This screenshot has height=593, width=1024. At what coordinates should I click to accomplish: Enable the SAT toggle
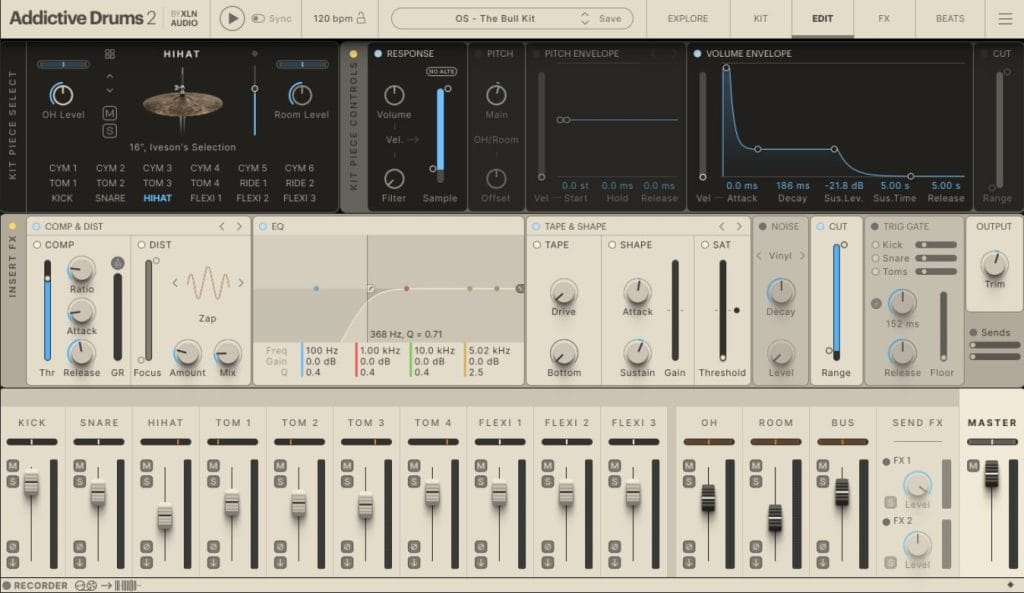tap(705, 244)
